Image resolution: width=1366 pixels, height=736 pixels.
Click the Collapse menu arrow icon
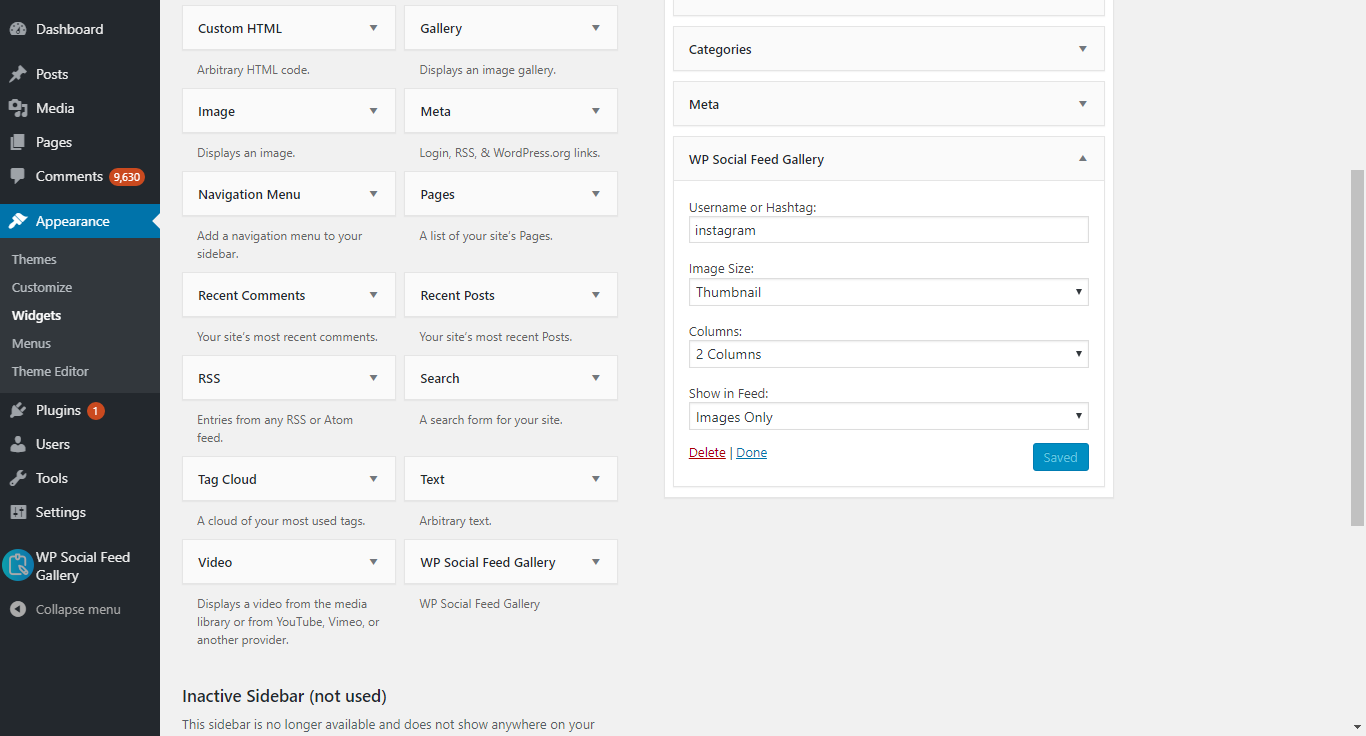[18, 609]
